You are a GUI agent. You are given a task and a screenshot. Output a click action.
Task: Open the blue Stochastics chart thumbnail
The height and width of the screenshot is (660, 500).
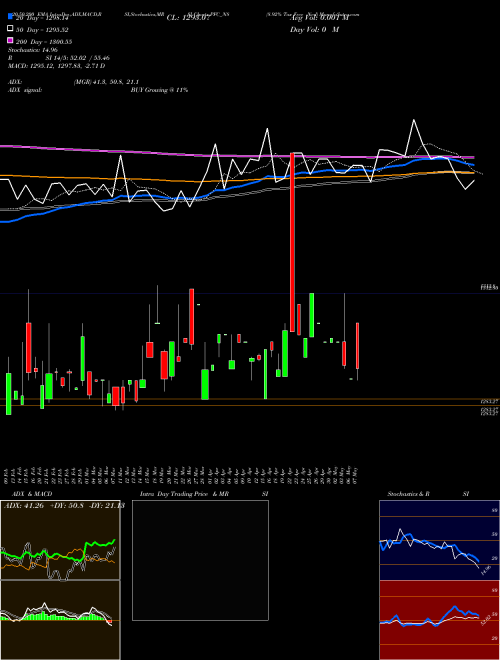pos(439,540)
